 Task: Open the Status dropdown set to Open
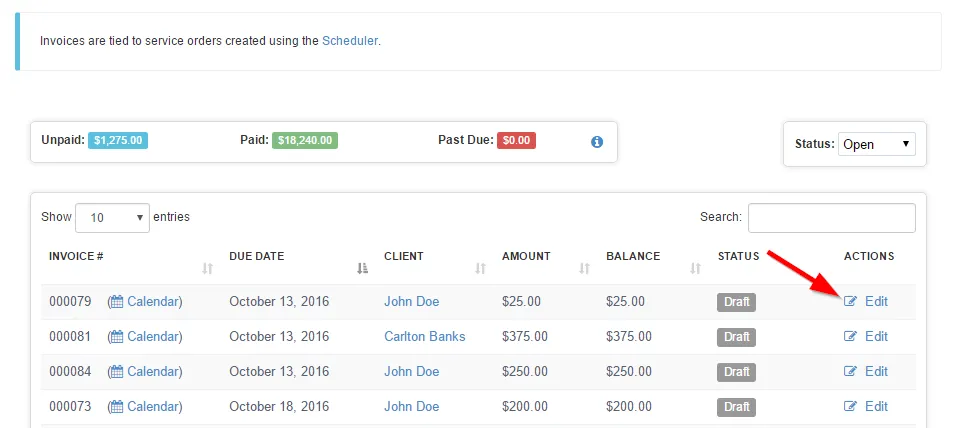(877, 144)
